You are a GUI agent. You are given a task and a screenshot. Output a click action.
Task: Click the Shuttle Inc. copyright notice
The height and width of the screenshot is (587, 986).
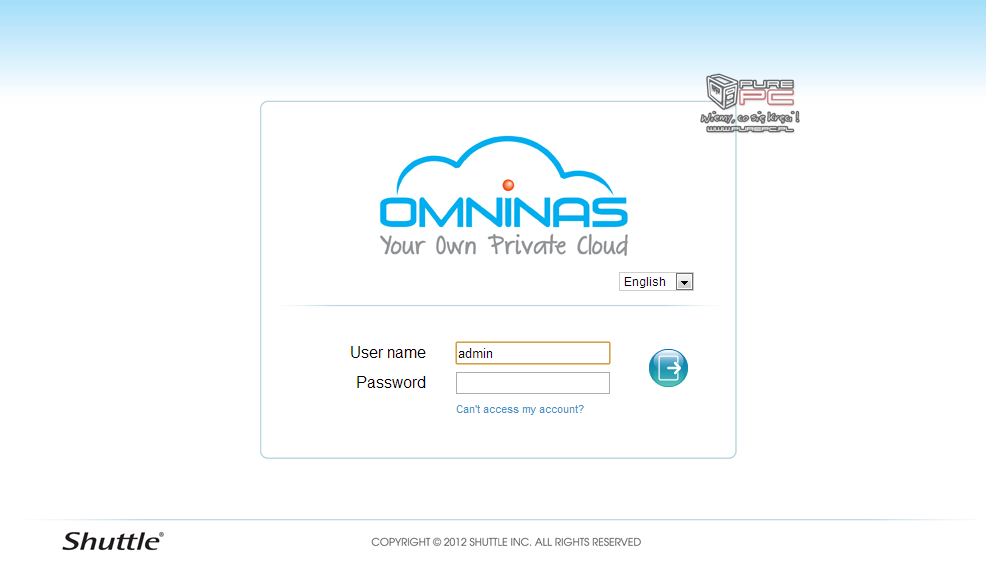point(506,542)
